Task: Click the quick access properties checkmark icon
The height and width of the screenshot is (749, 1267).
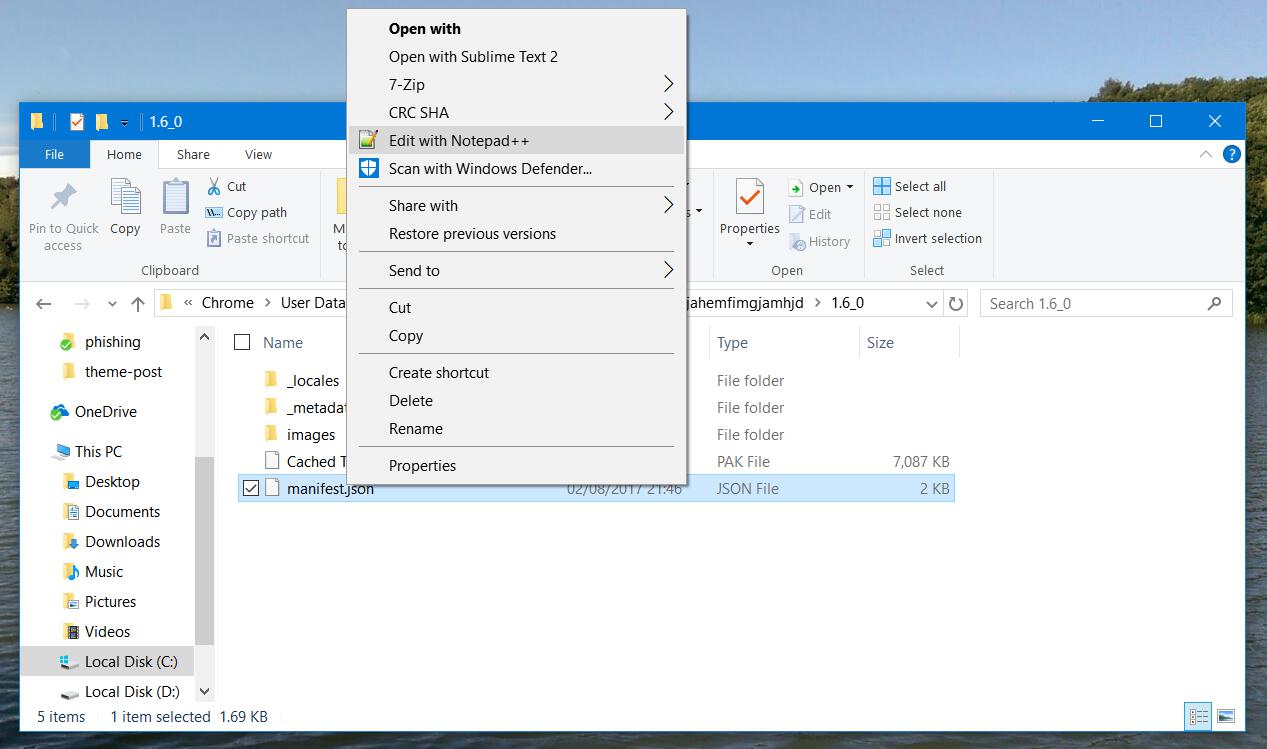Action: point(77,122)
